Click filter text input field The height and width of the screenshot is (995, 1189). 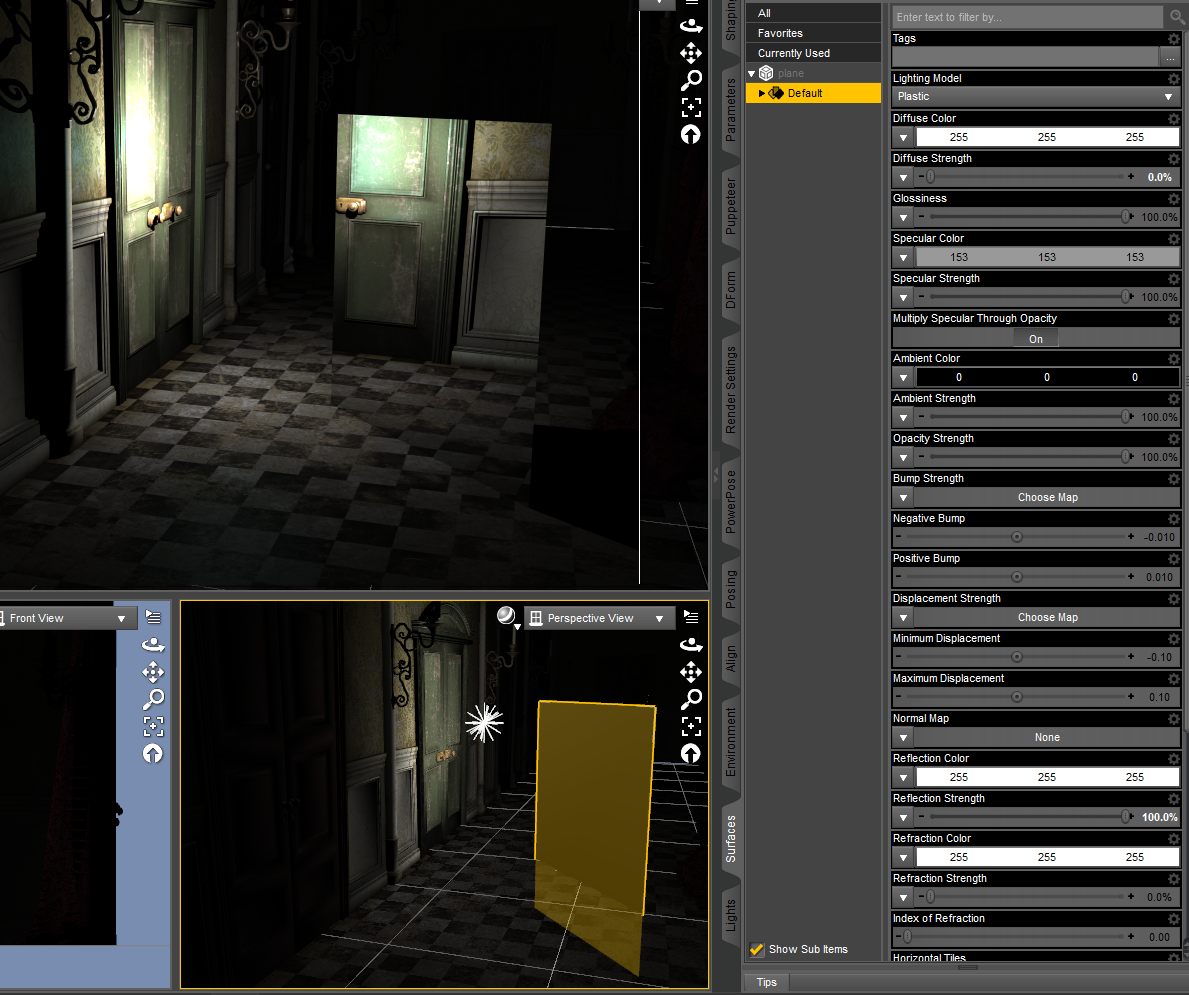[x=1027, y=17]
